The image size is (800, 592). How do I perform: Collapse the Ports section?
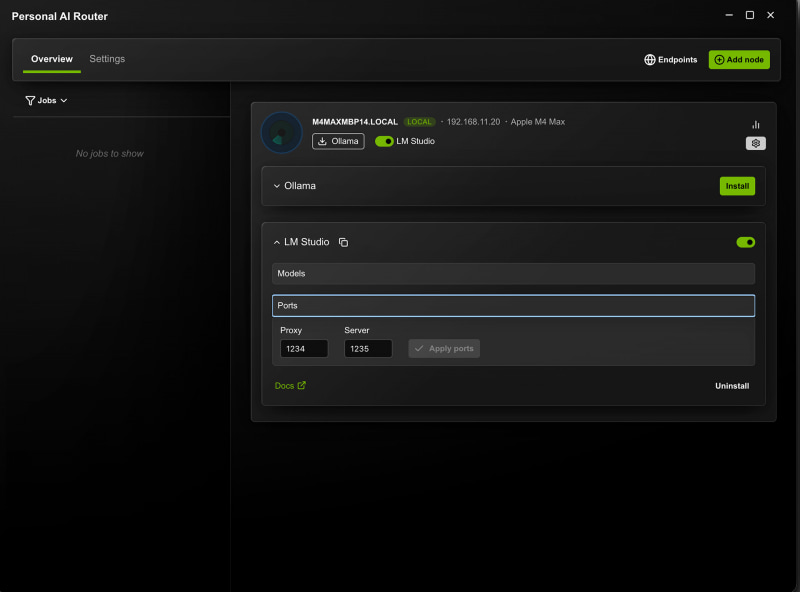click(513, 306)
